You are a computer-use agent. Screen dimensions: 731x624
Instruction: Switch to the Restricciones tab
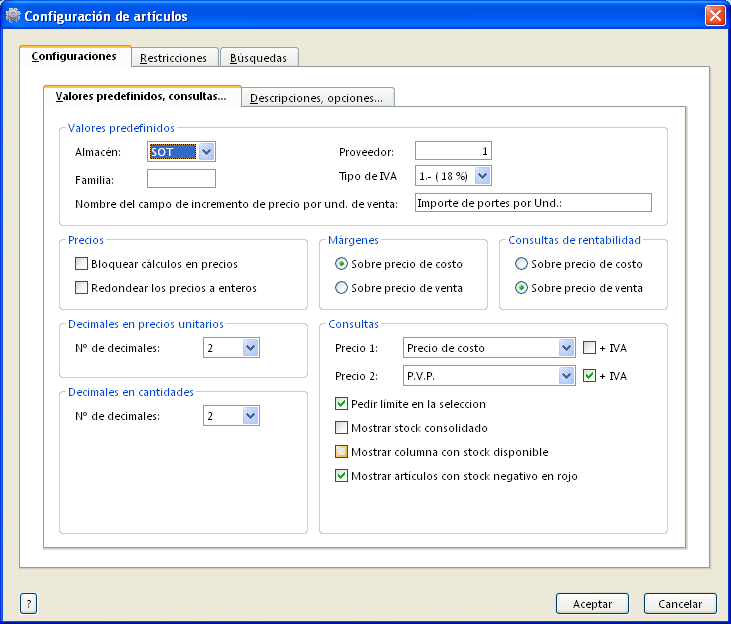tap(174, 58)
